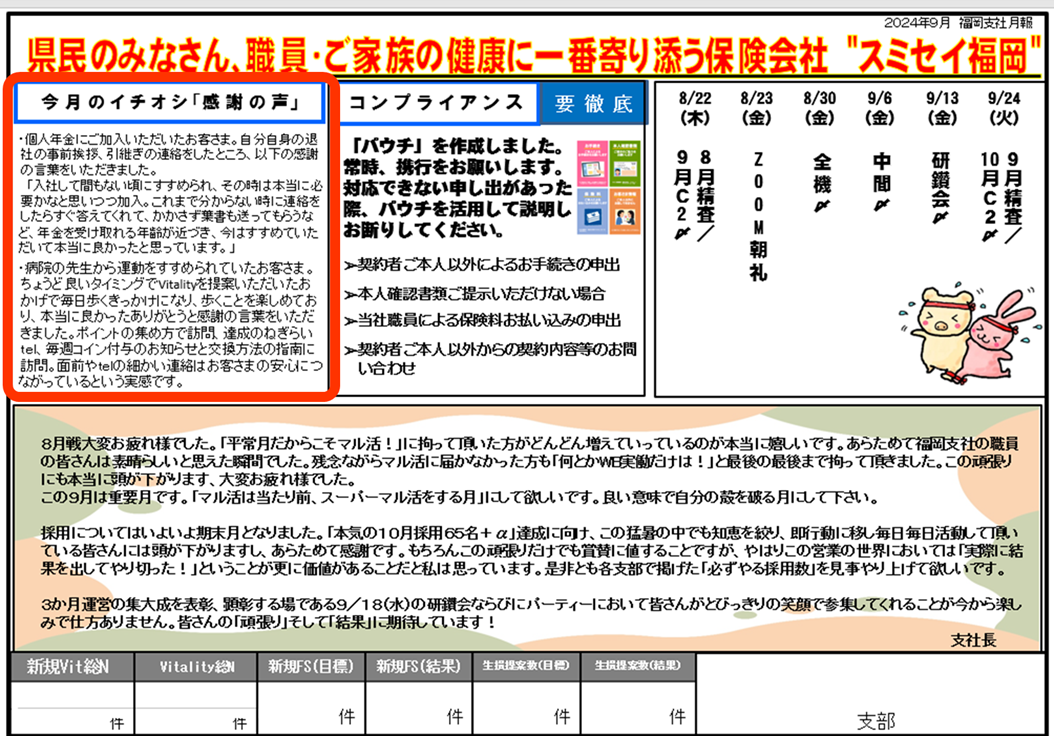Click the vertical "8月精査／9月C2〆" schedule entry
Screen dimensions: 1054x736
(x=694, y=195)
